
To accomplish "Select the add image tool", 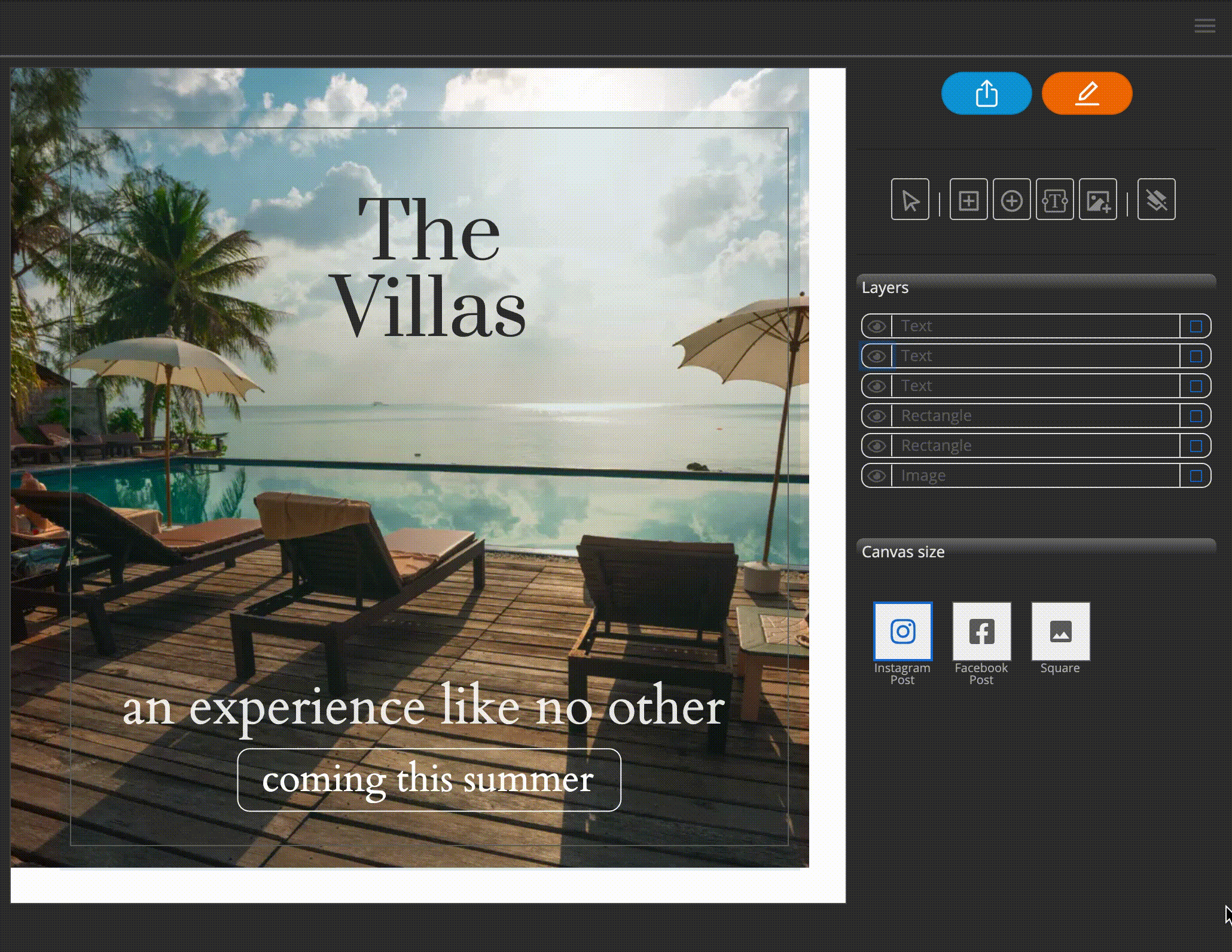I will pyautogui.click(x=1097, y=199).
